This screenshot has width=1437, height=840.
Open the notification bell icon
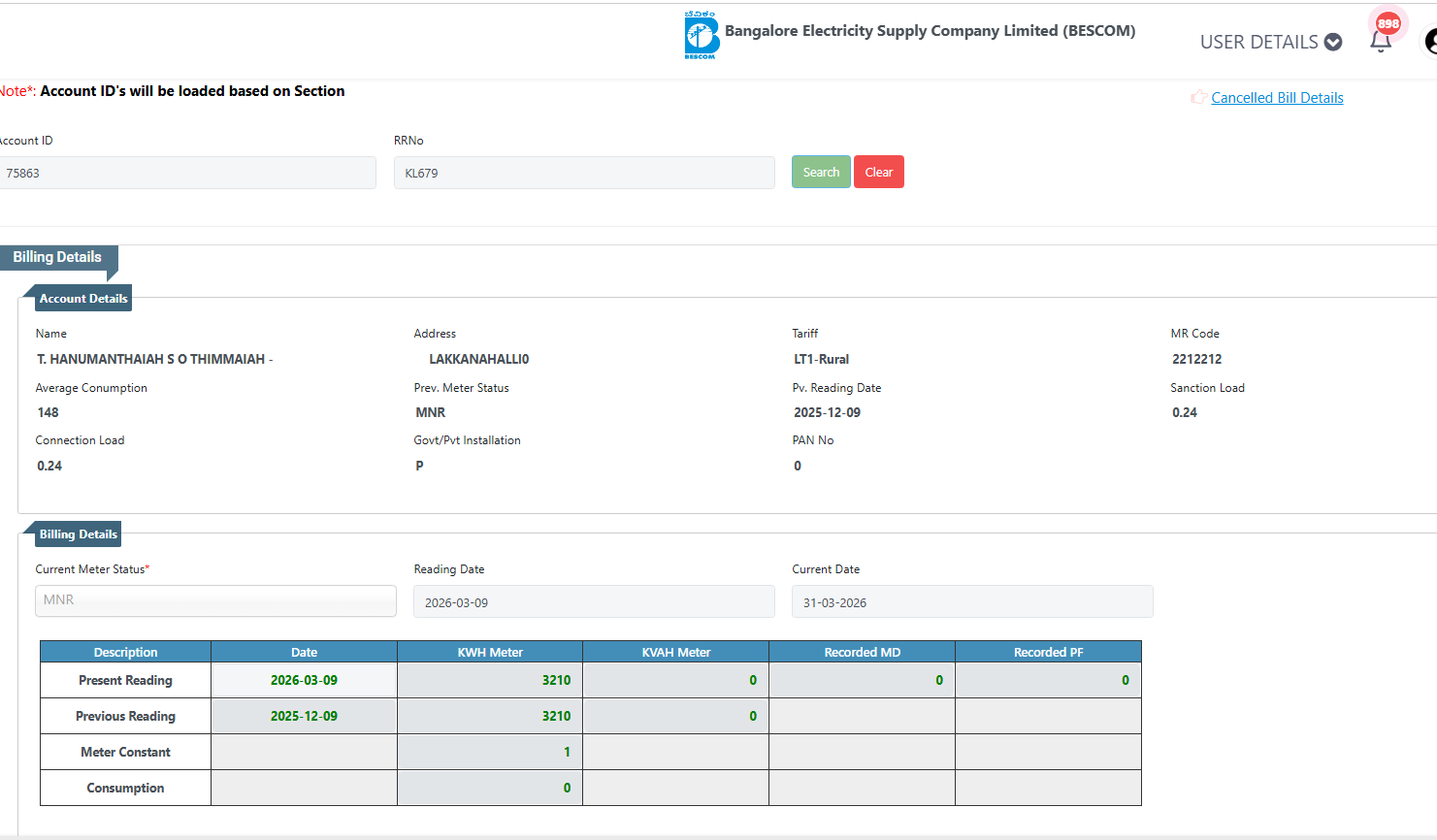1380,42
